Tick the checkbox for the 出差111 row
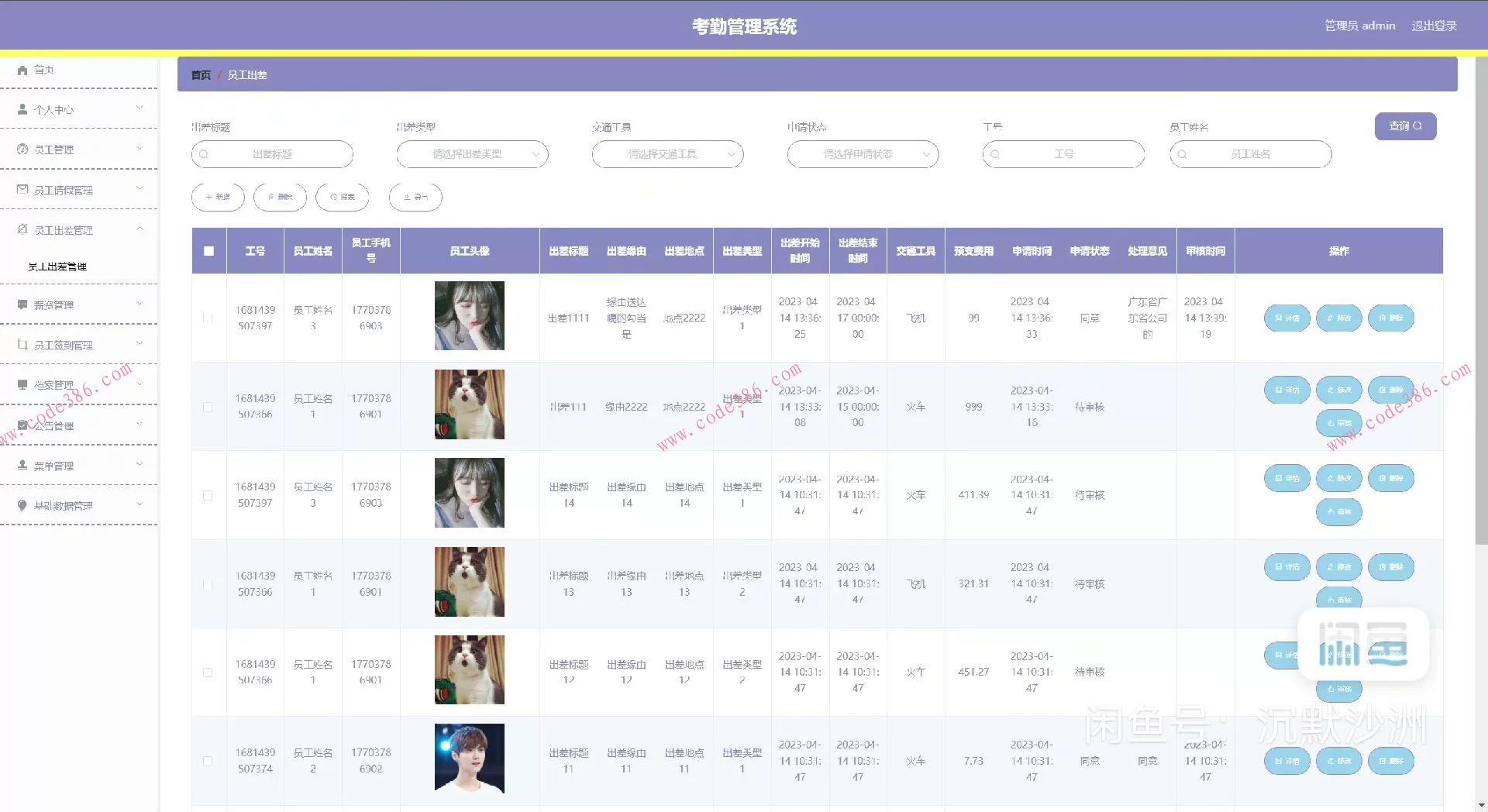The image size is (1488, 812). (x=208, y=407)
